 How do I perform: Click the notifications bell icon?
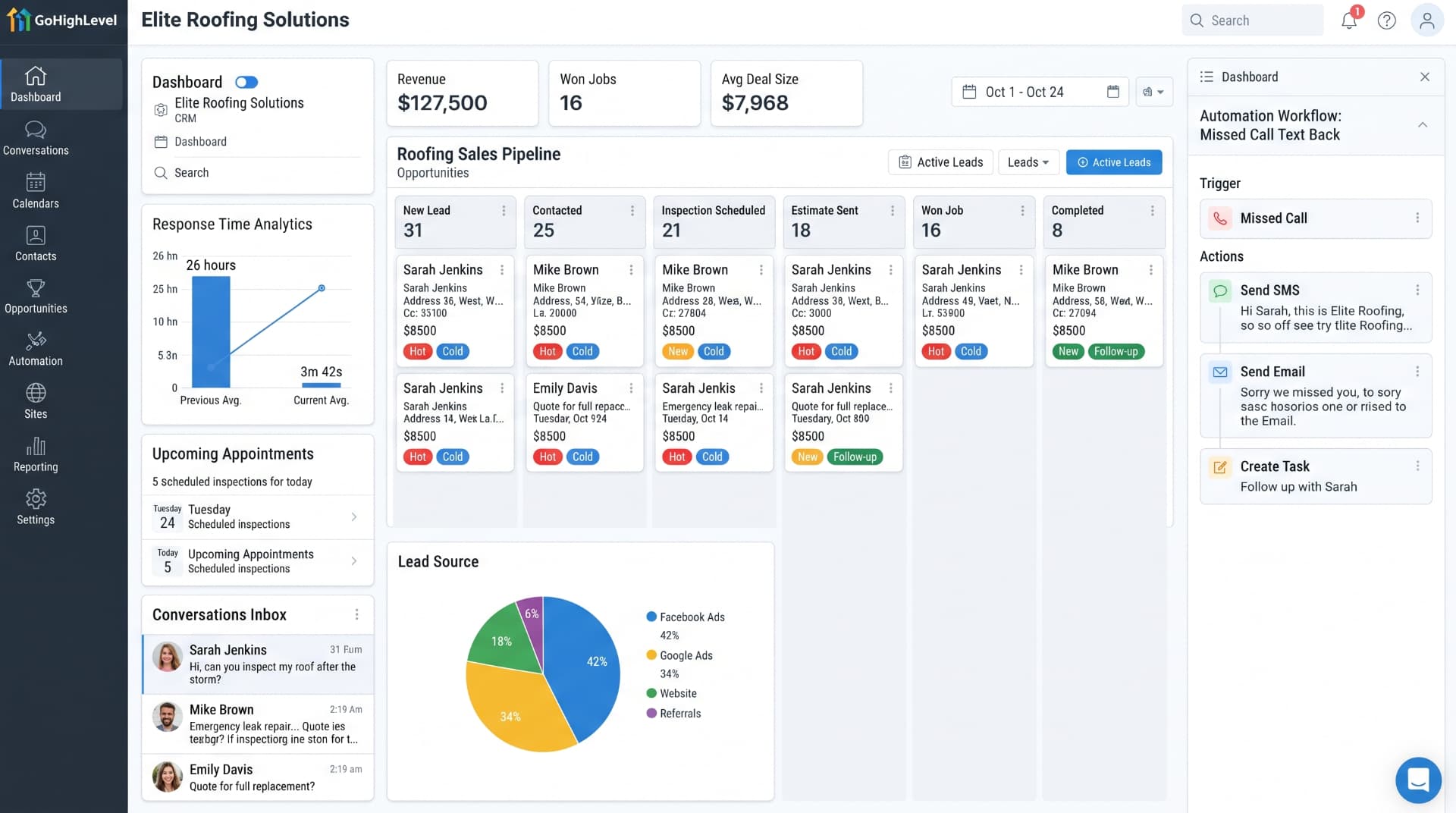click(x=1349, y=20)
